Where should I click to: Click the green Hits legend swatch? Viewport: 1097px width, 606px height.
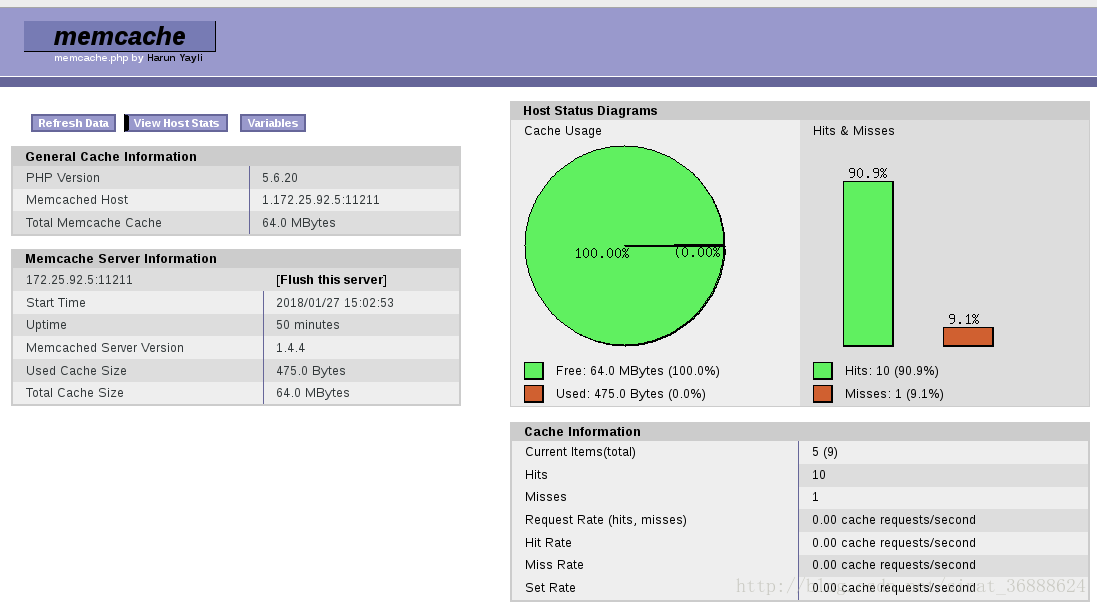coord(823,371)
